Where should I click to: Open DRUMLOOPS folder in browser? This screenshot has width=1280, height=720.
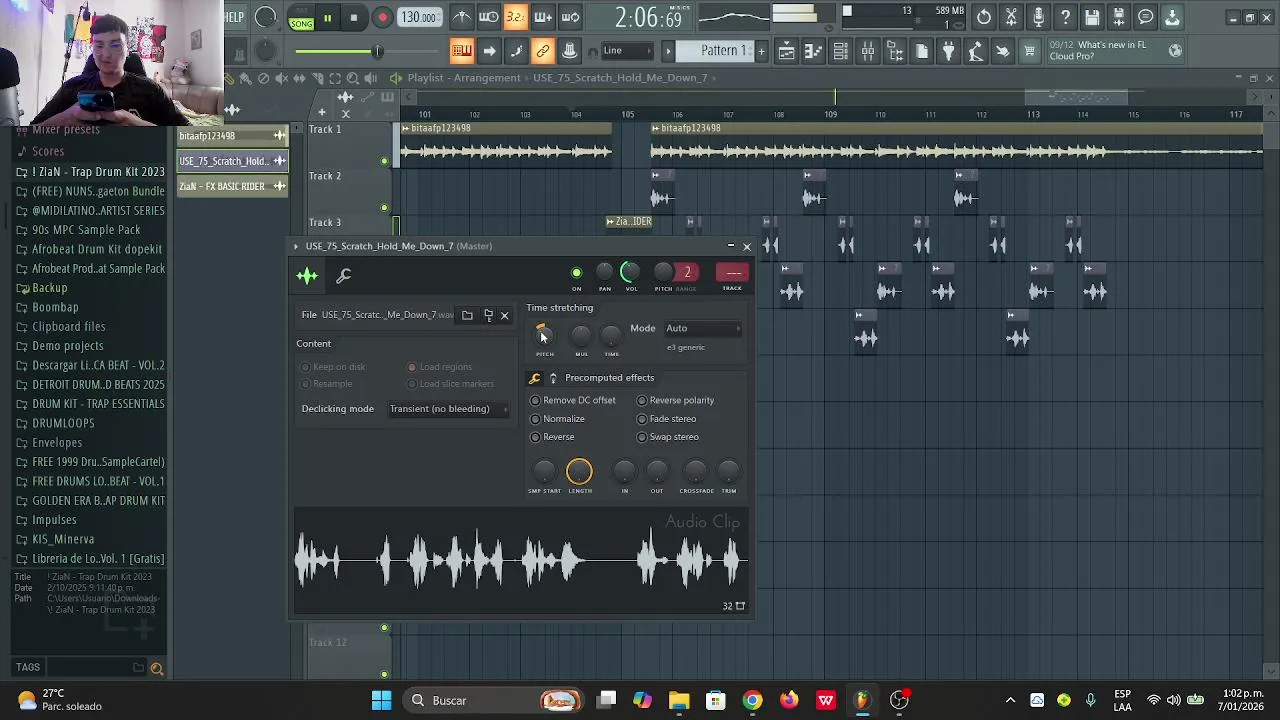pyautogui.click(x=63, y=423)
